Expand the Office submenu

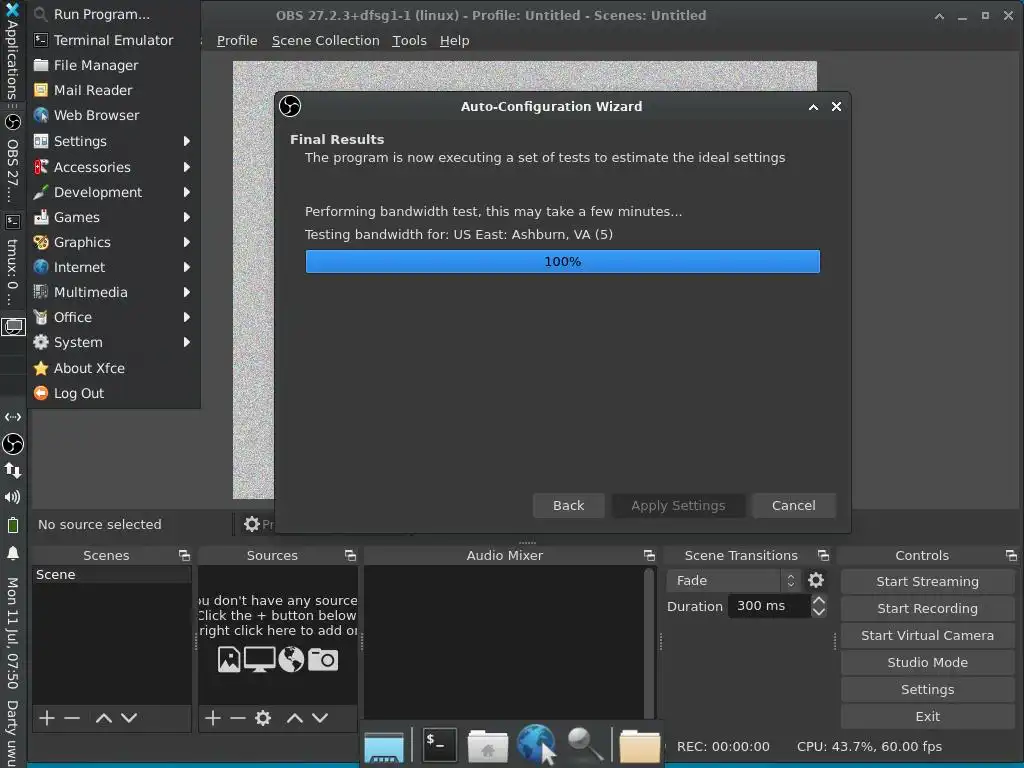[x=114, y=317]
